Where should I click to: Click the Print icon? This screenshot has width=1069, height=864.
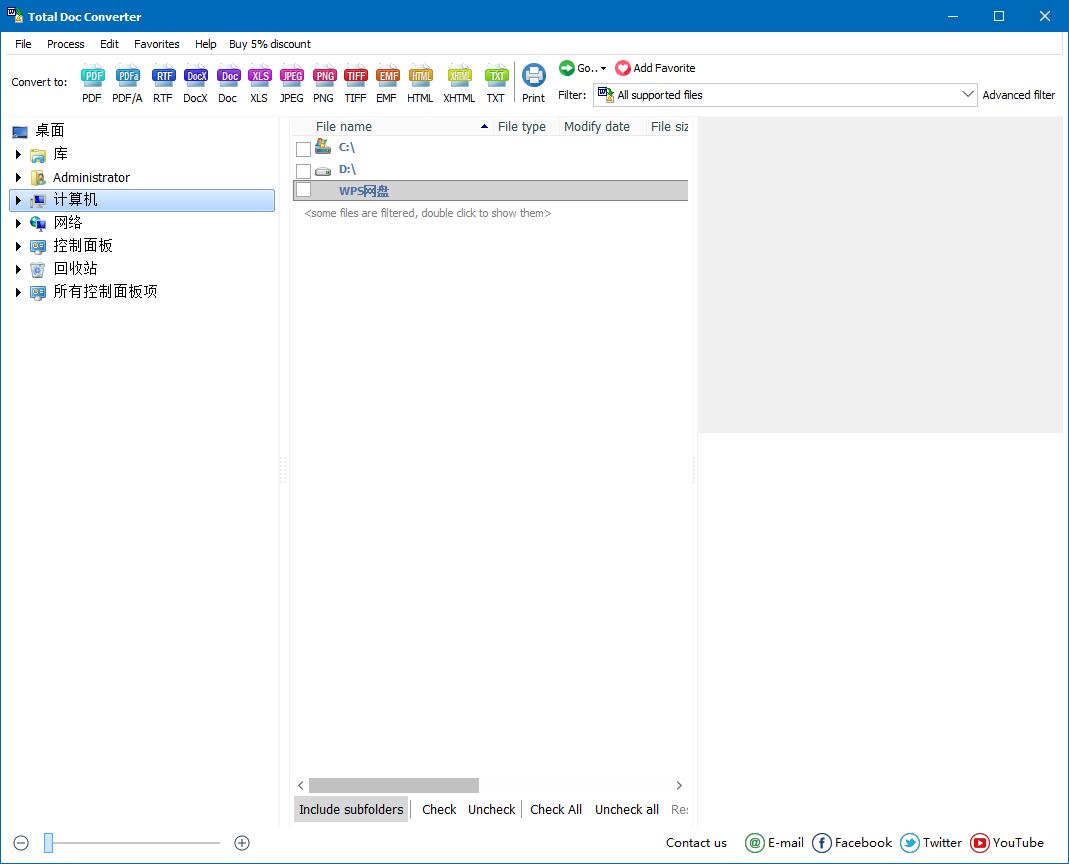click(534, 83)
